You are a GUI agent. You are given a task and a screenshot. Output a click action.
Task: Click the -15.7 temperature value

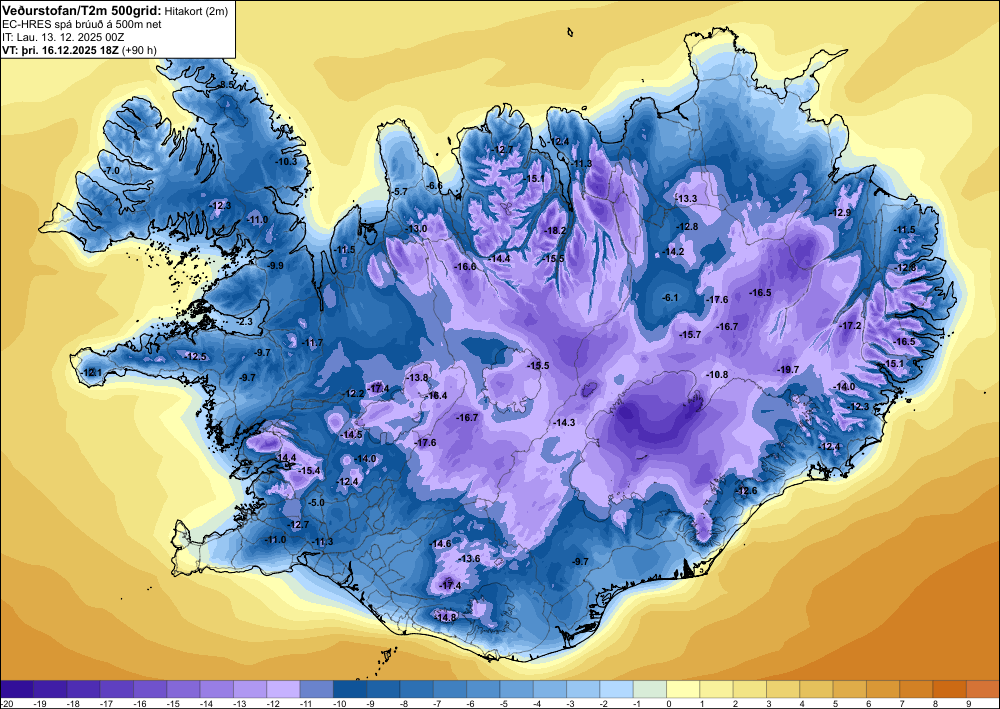690,334
